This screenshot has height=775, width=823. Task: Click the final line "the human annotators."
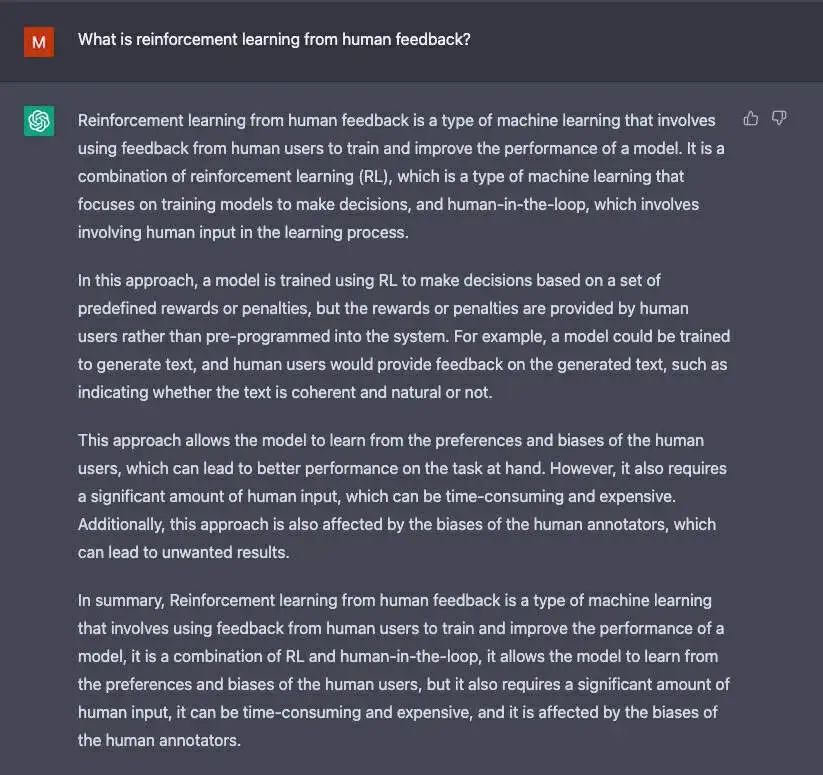(159, 740)
